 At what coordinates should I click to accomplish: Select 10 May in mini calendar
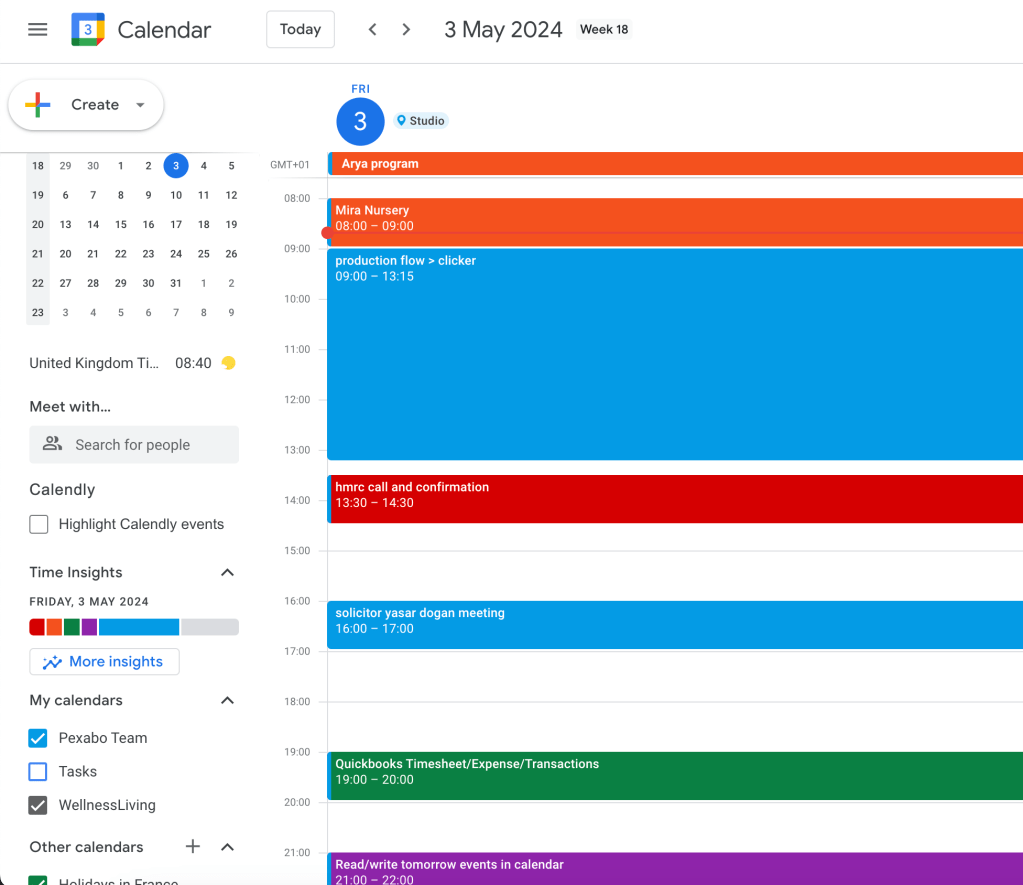(x=176, y=195)
